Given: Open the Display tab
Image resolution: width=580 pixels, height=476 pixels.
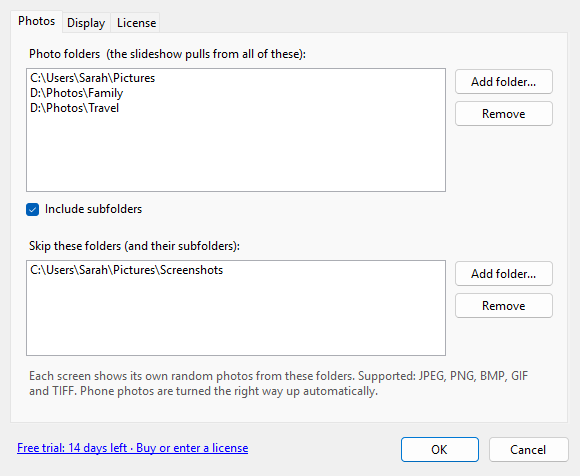Looking at the screenshot, I should 86,23.
